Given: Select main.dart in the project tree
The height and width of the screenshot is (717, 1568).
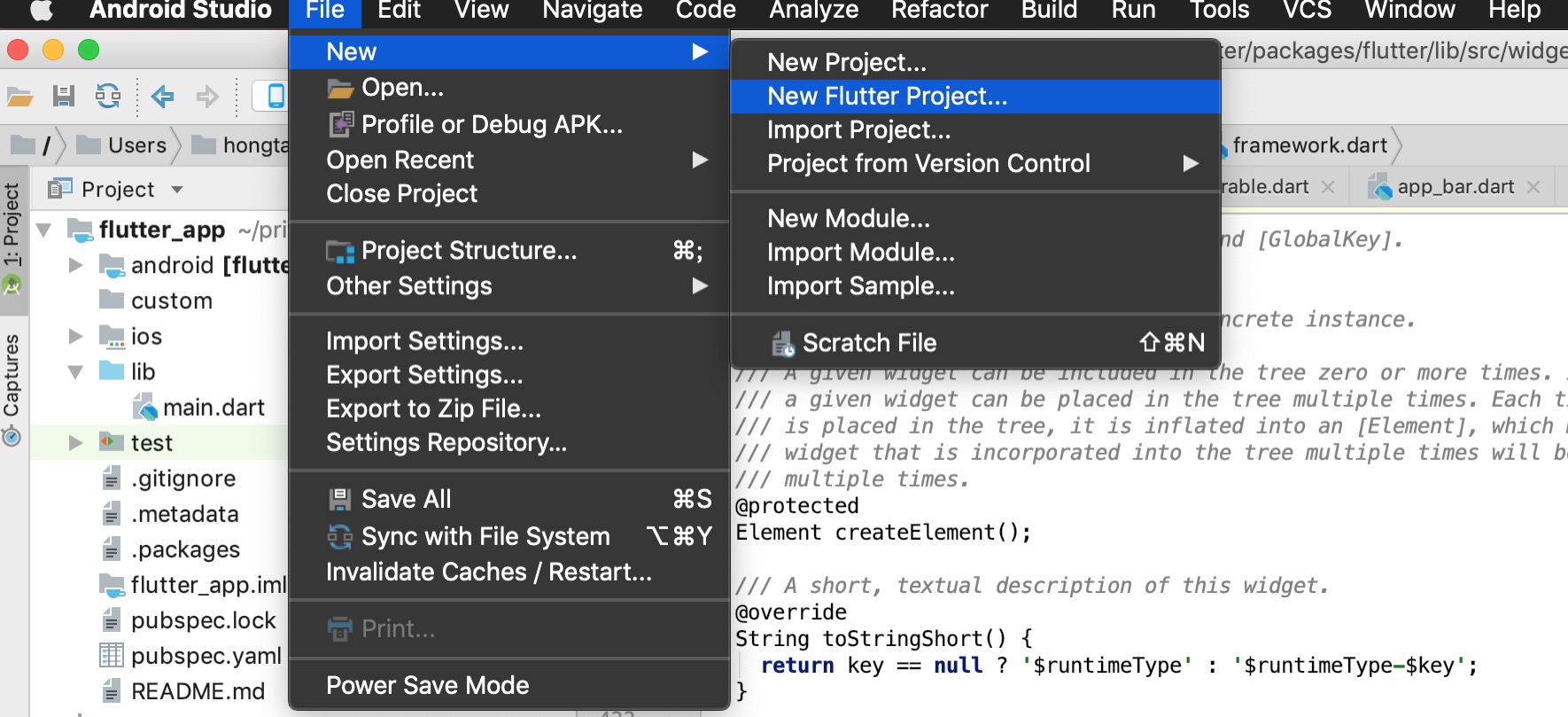Looking at the screenshot, I should [213, 408].
